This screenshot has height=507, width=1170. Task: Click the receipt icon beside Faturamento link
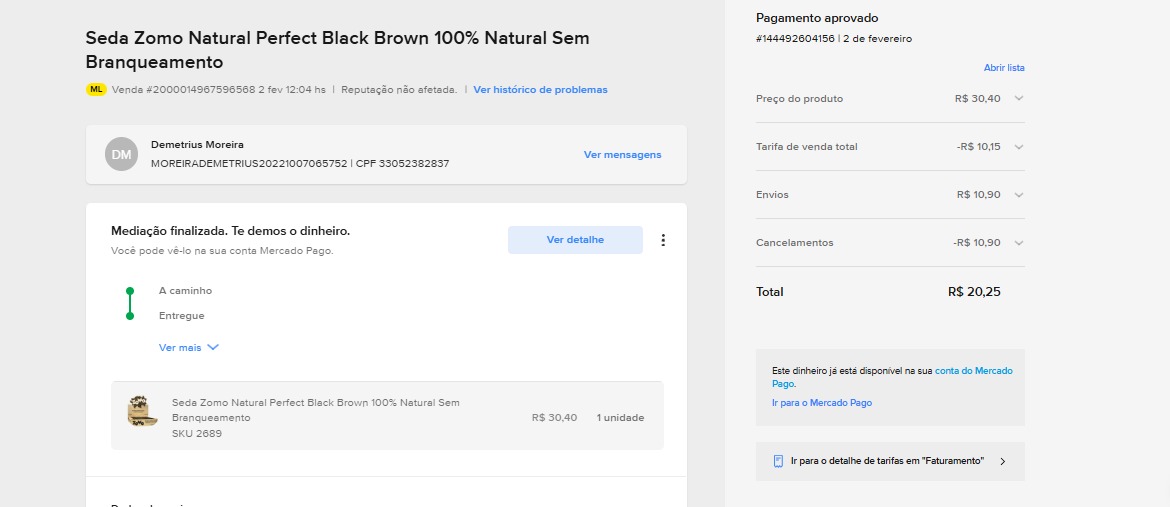778,461
